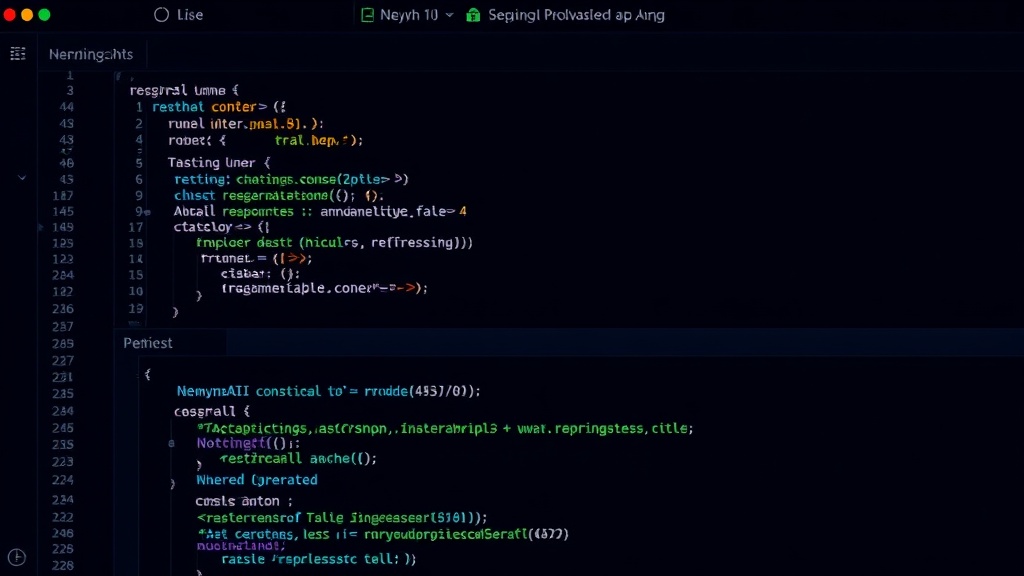Click the circle icon beside Lise

tap(161, 15)
